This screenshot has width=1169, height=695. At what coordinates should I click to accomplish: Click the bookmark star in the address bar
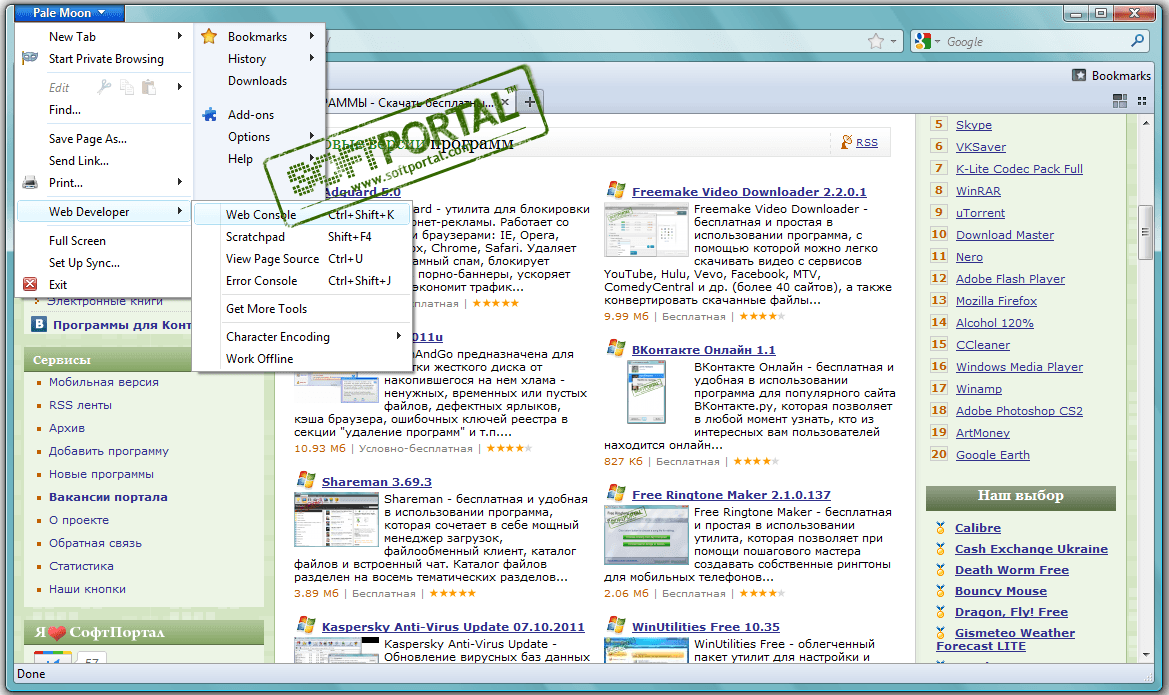pyautogui.click(x=876, y=41)
